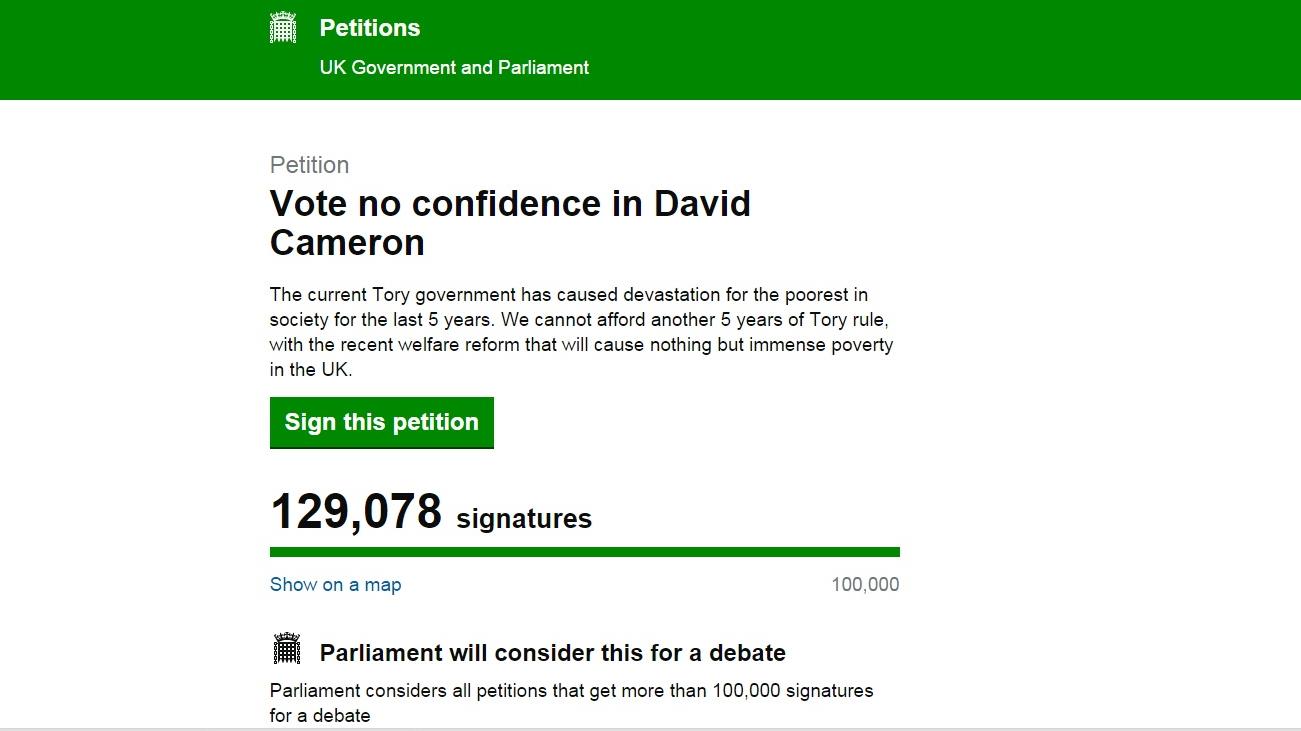
Task: Click the petition description paragraph about Tory government
Action: point(580,320)
